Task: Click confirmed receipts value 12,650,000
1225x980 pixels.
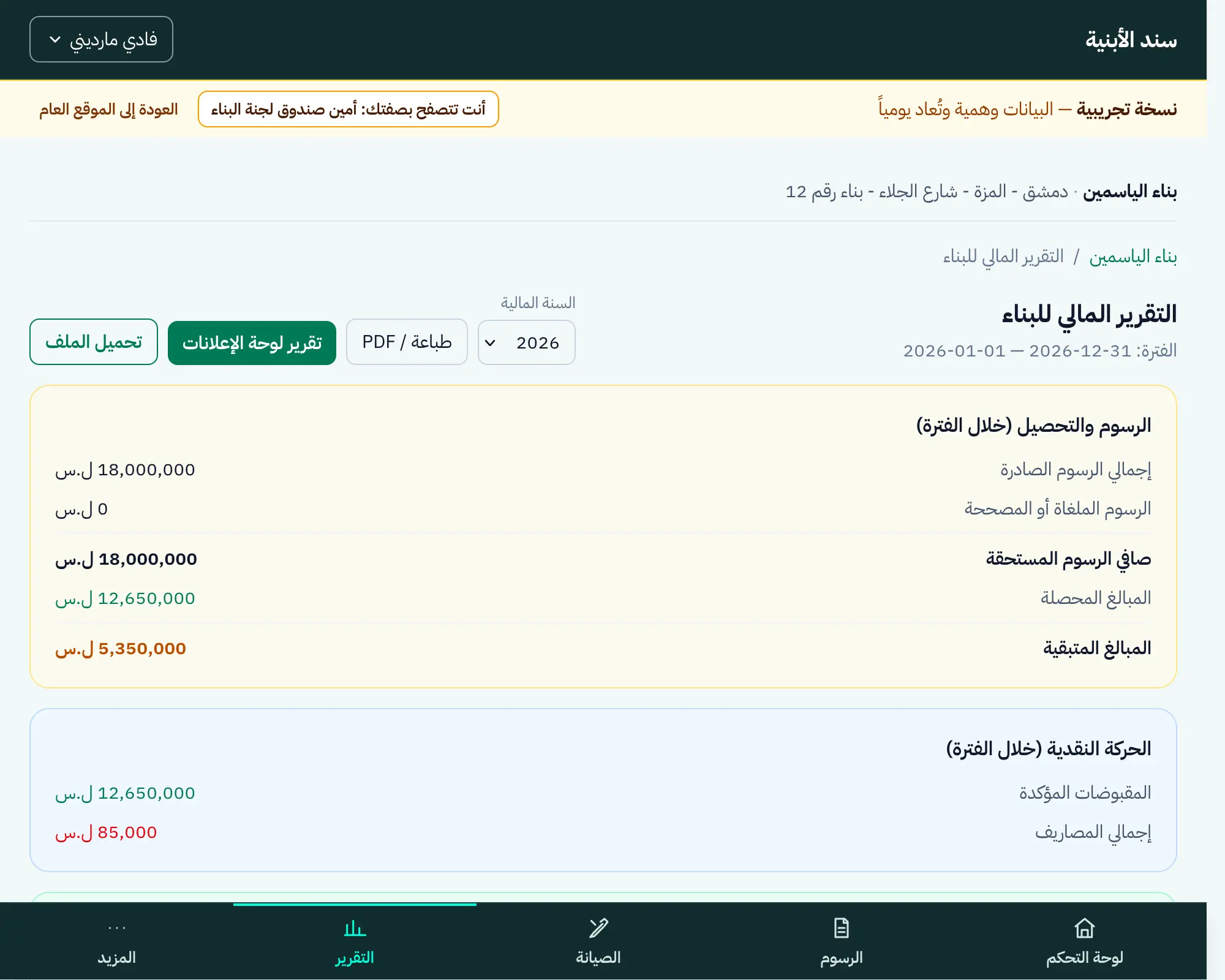Action: pyautogui.click(x=125, y=794)
